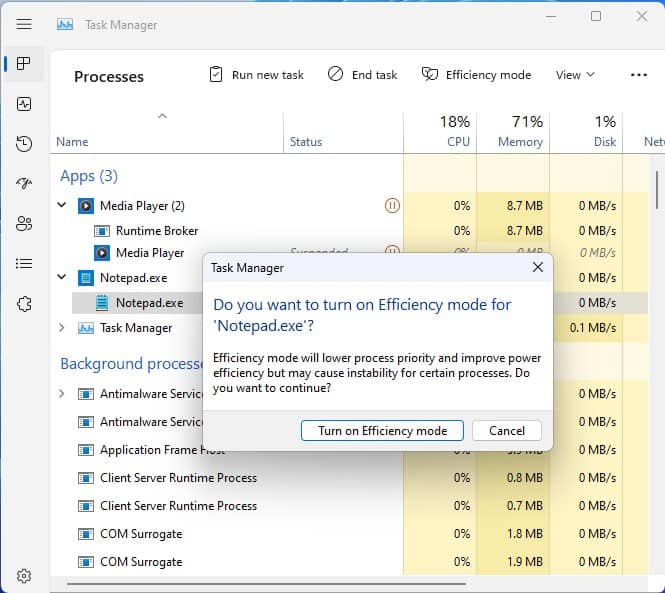The height and width of the screenshot is (593, 665).
Task: Open Task Manager settings gear
Action: [24, 576]
